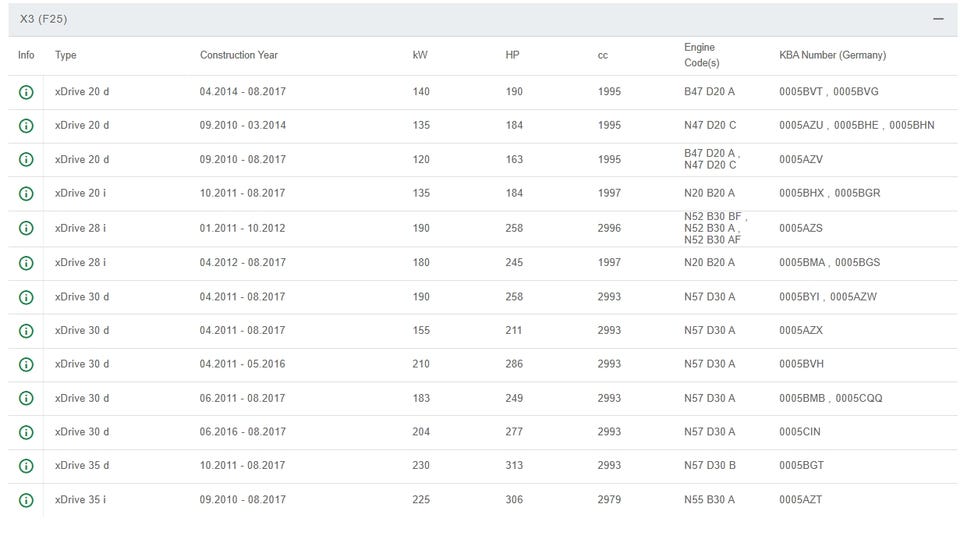Image resolution: width=960 pixels, height=536 pixels.
Task: Open info icon for xDrive 30 d 183 kW row
Action: tap(26, 399)
